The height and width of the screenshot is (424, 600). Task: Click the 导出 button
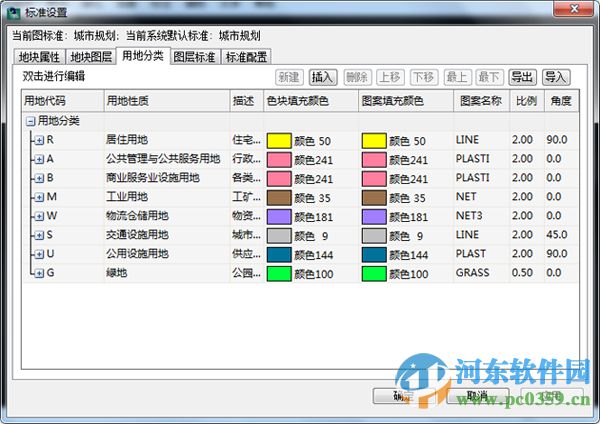(x=522, y=77)
